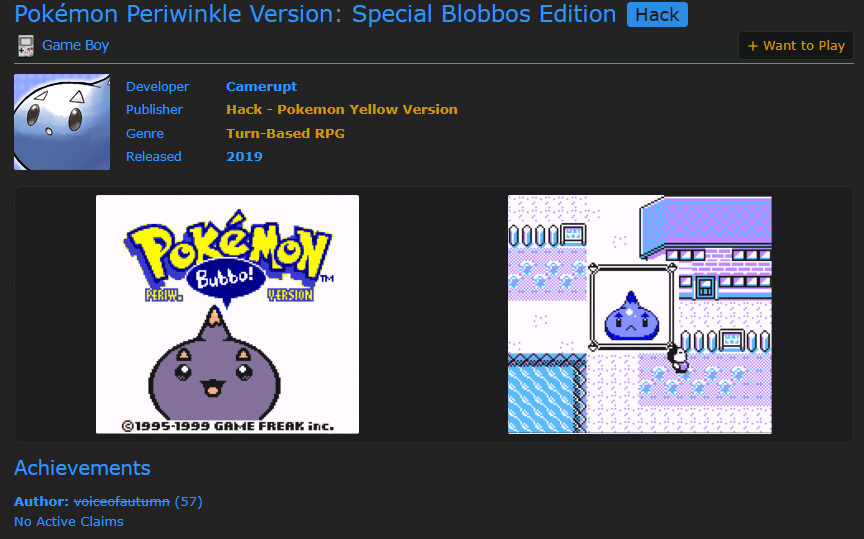Click the 2019 release year link
Screen dimensions: 864x539
click(244, 157)
